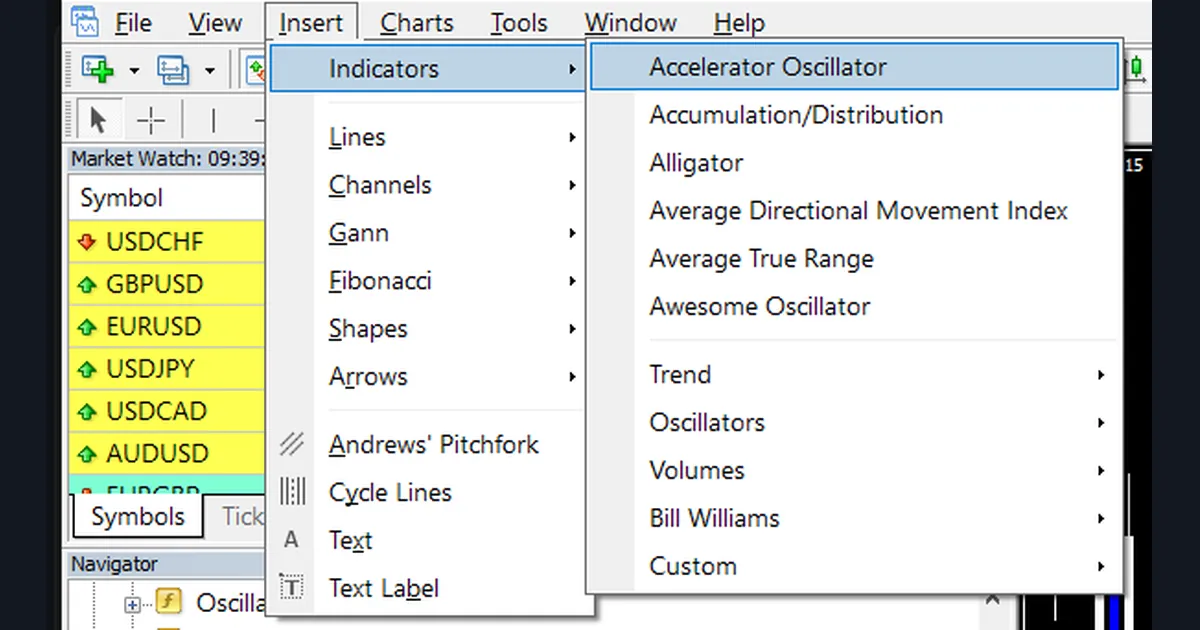Choose Accumulation/Distribution indicator
The image size is (1200, 630).
pos(854,115)
